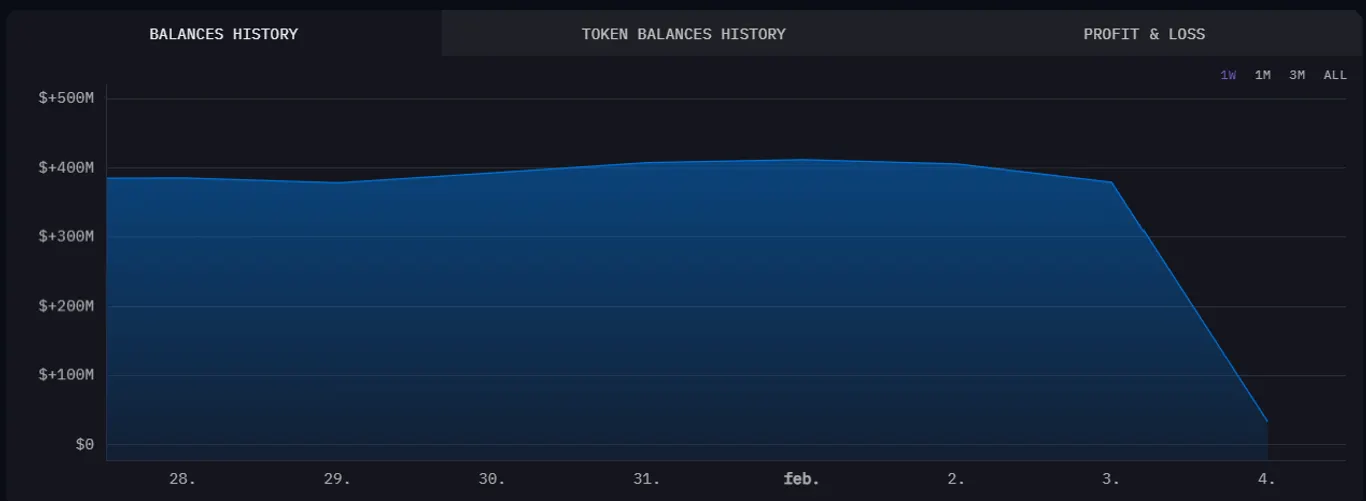This screenshot has height=501, width=1366.
Task: Click the $0 y-axis label
Action: (85, 445)
